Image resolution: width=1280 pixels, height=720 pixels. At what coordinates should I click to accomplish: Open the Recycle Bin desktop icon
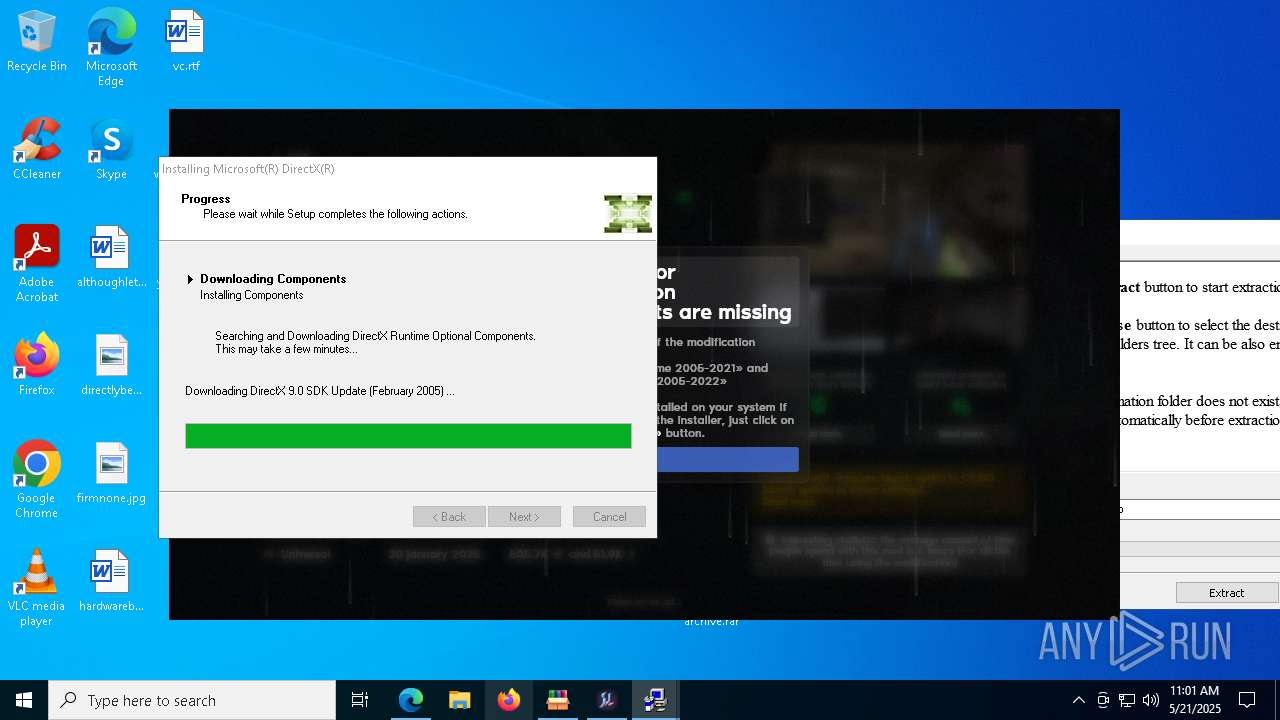pos(37,42)
